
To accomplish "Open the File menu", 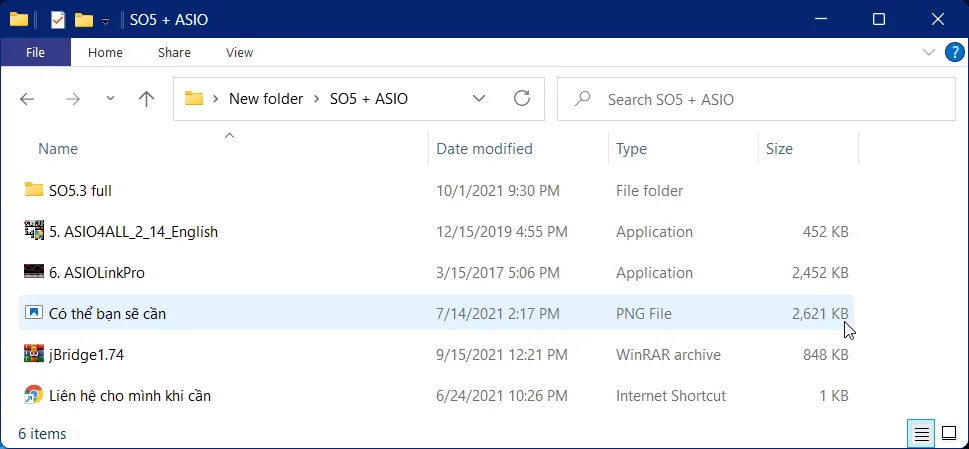I will coord(35,52).
